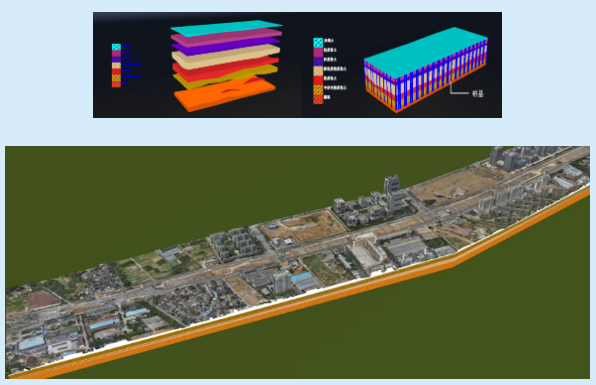The width and height of the screenshot is (596, 385).
Task: Click the purple swatch in the right legend
Action: (318, 62)
